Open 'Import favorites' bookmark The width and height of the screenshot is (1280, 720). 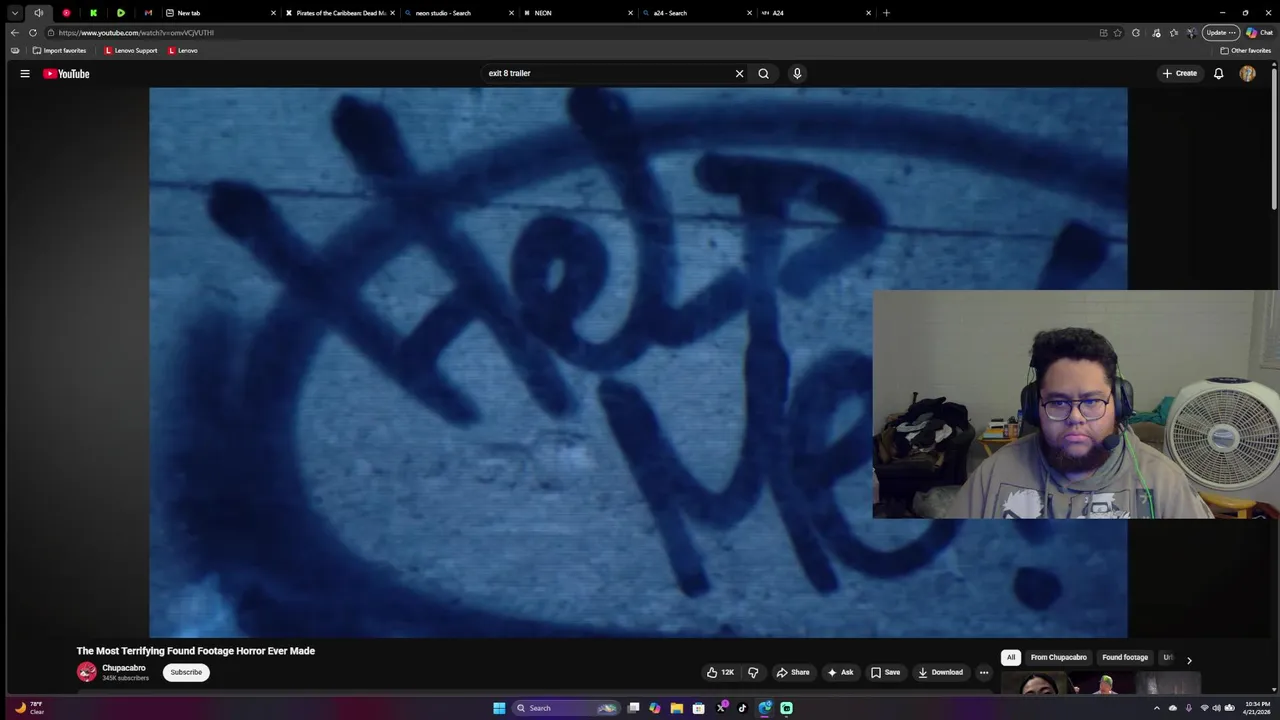(x=59, y=50)
